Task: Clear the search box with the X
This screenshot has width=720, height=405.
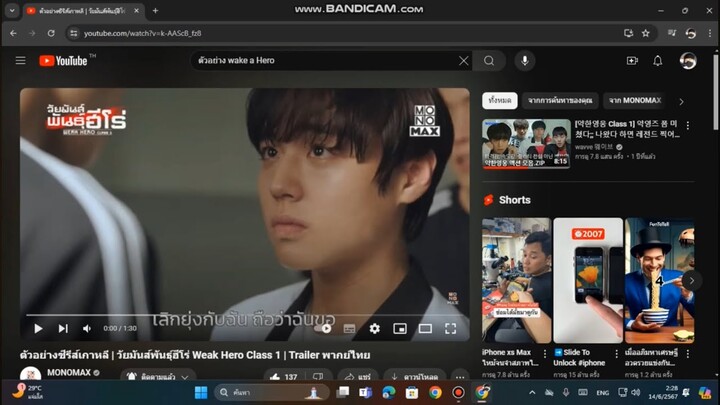Action: pyautogui.click(x=463, y=61)
